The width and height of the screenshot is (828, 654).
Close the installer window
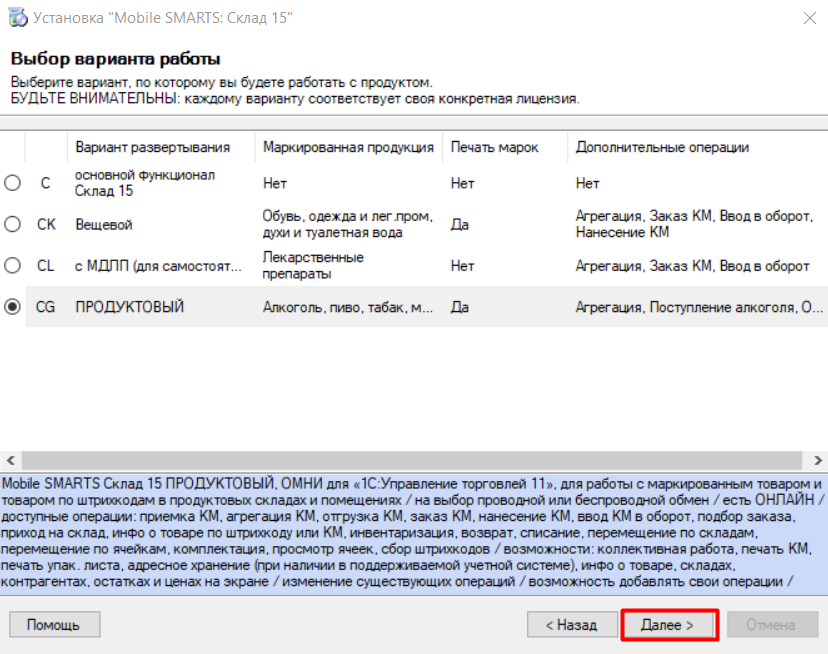coord(806,18)
